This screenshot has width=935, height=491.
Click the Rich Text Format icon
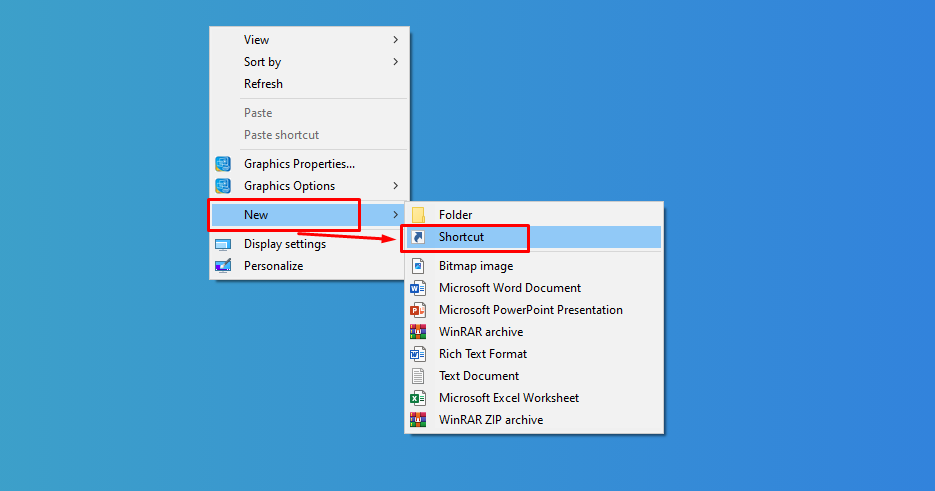coord(418,354)
